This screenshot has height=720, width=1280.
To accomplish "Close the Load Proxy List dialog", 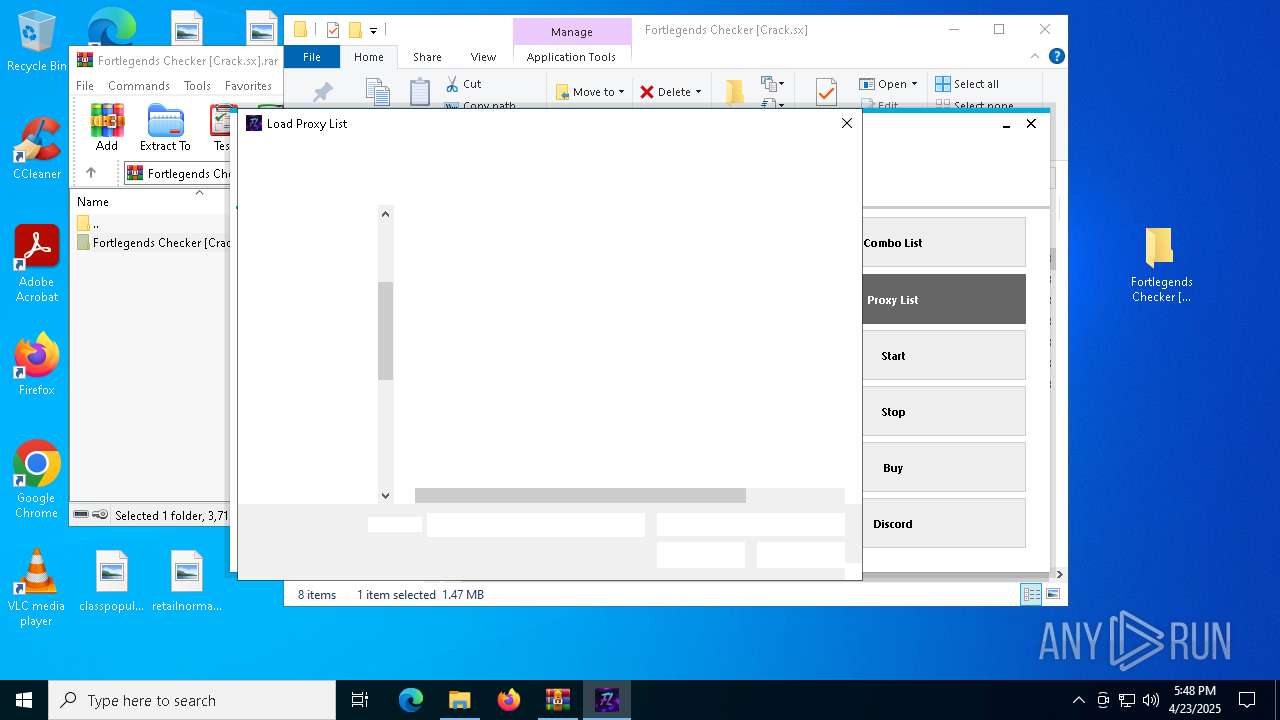I will (847, 123).
